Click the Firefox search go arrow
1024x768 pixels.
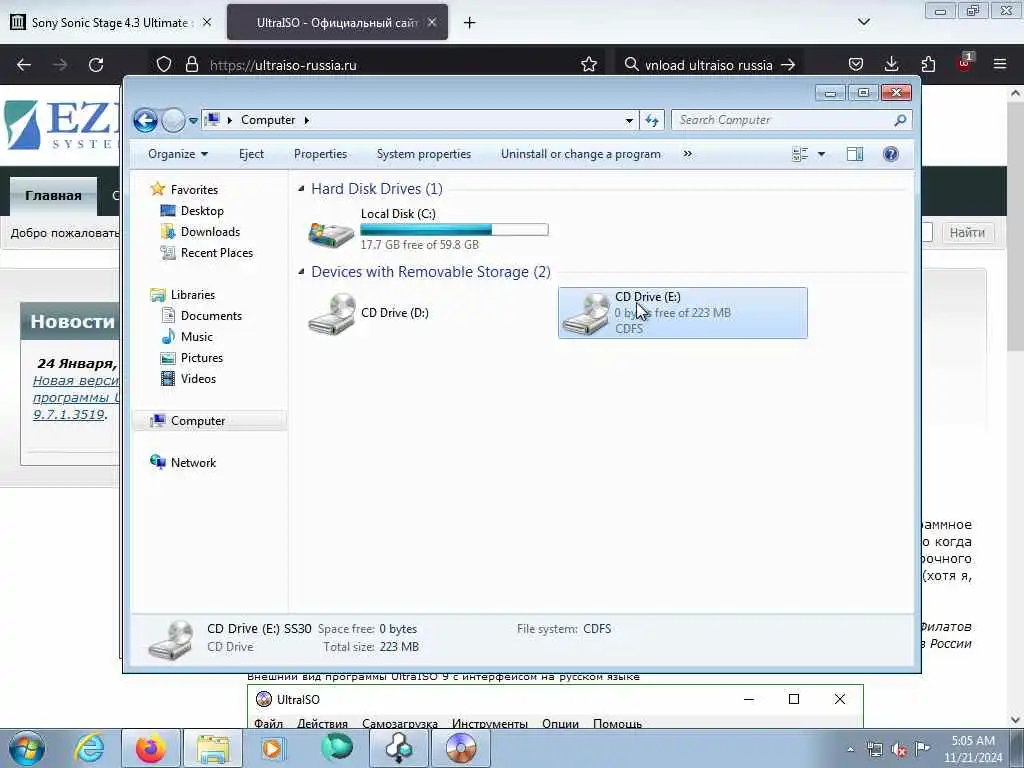coord(788,65)
